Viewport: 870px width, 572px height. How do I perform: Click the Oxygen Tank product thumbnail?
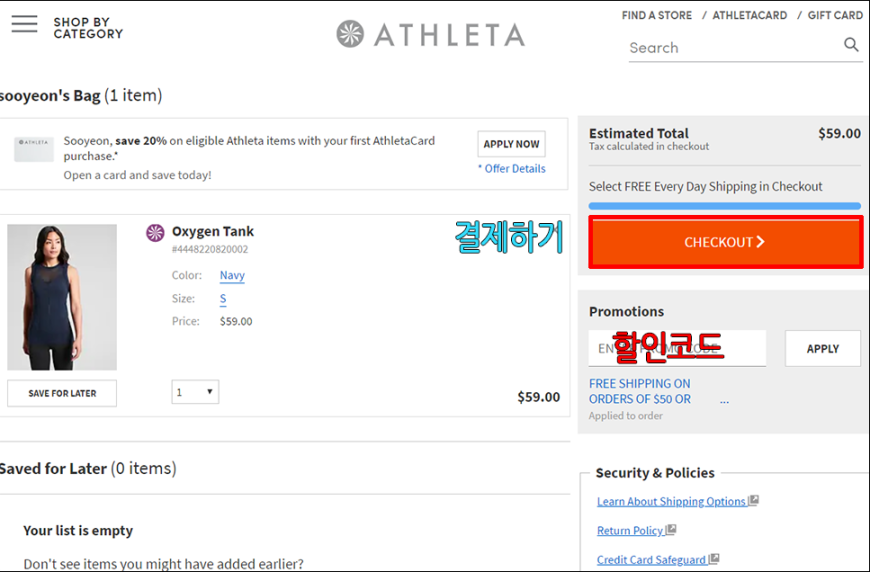[62, 297]
